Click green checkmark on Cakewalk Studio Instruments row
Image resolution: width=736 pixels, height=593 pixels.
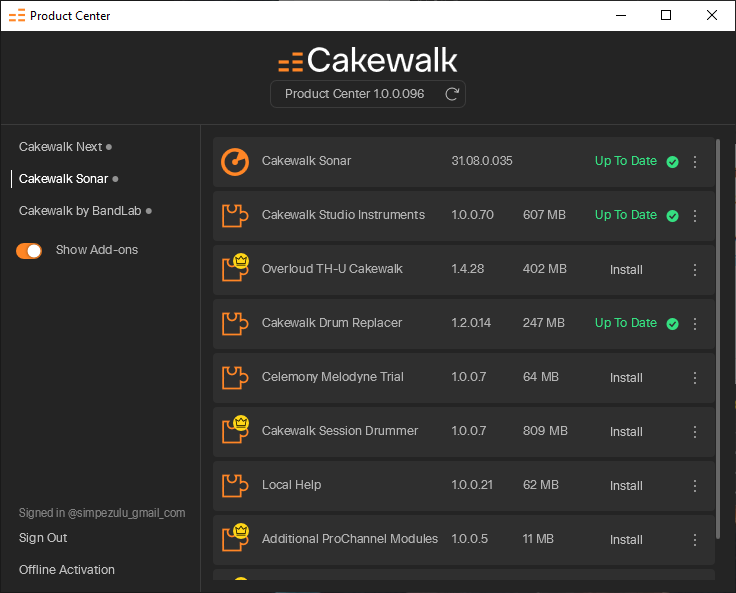click(x=672, y=216)
